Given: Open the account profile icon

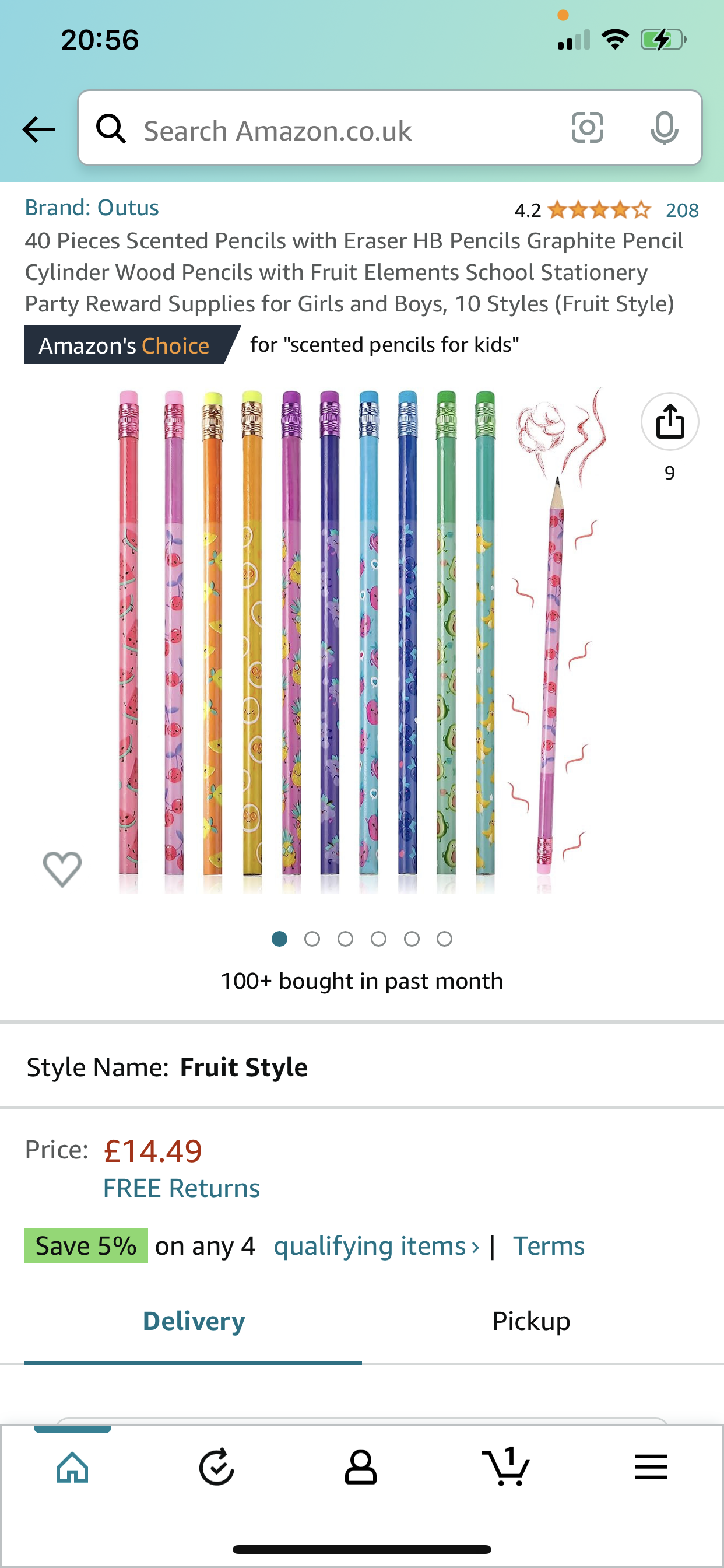Looking at the screenshot, I should tap(361, 1468).
